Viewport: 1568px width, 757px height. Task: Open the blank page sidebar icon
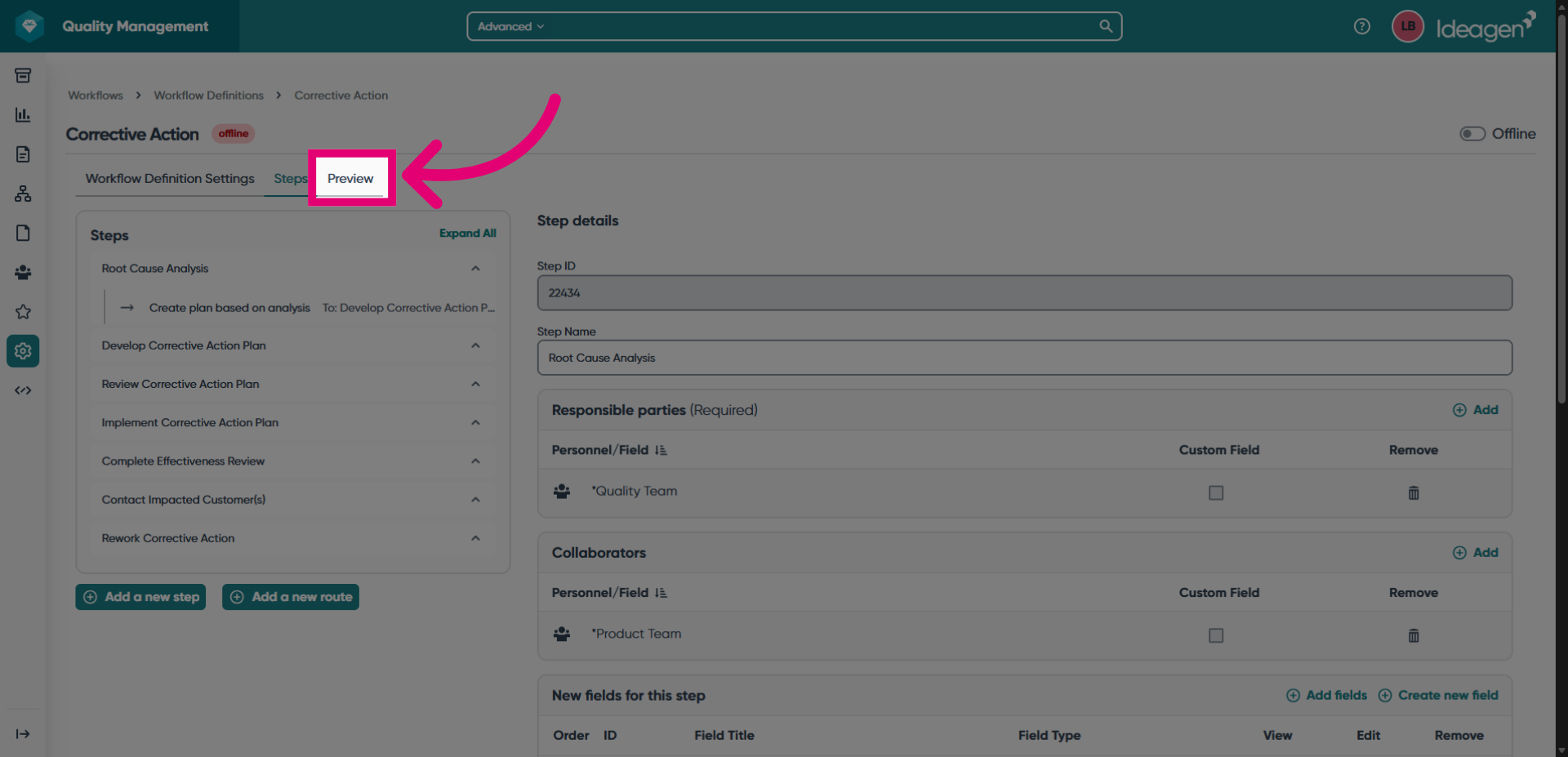(x=23, y=233)
